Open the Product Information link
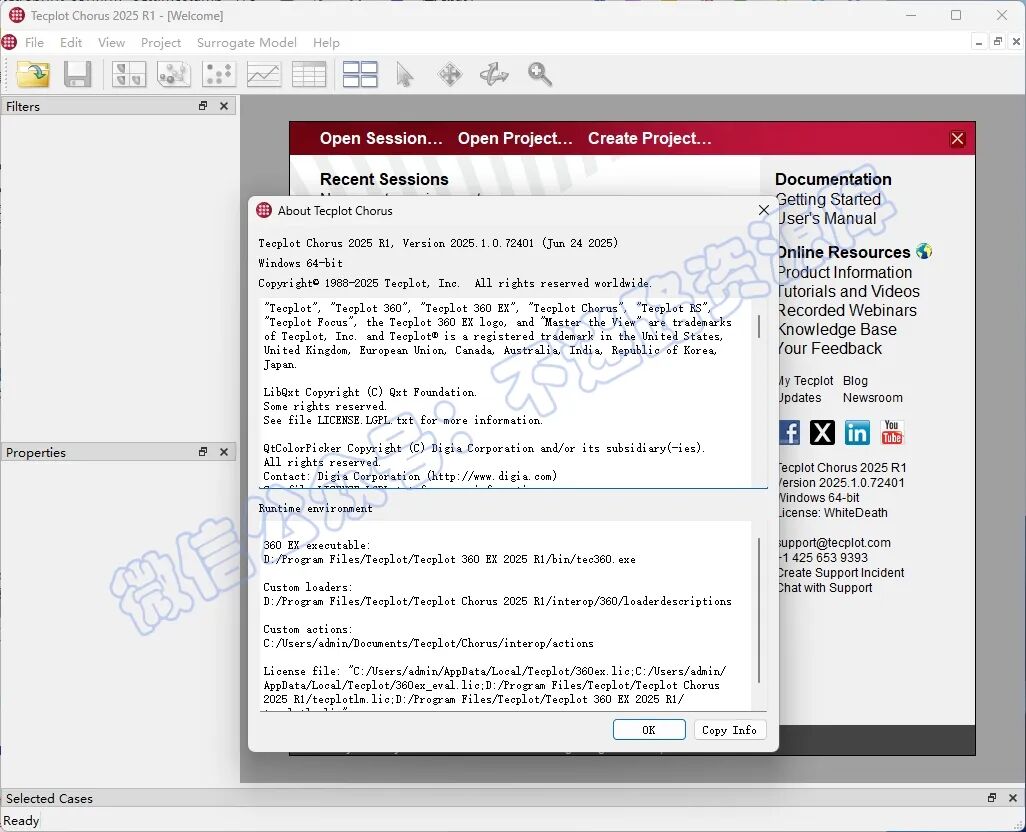Viewport: 1026px width, 832px height. pos(845,272)
